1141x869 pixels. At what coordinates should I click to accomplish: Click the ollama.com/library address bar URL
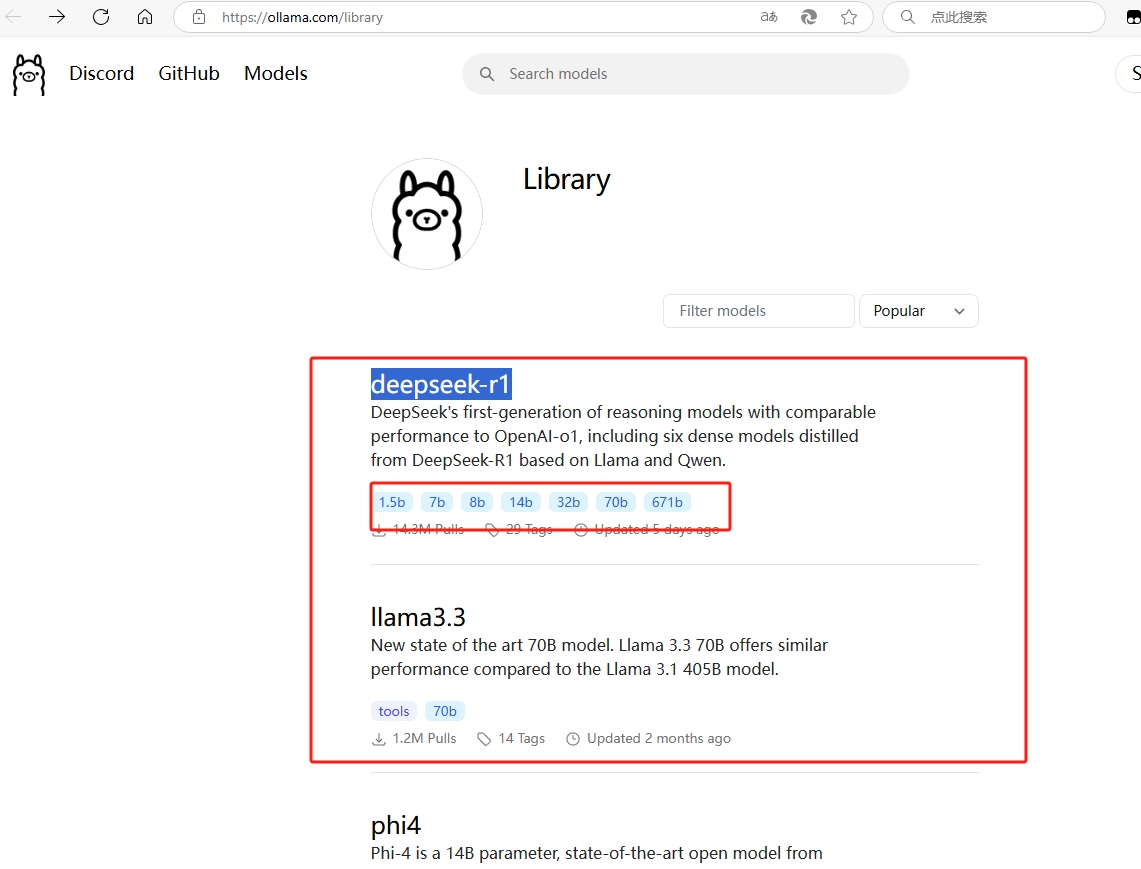coord(303,17)
